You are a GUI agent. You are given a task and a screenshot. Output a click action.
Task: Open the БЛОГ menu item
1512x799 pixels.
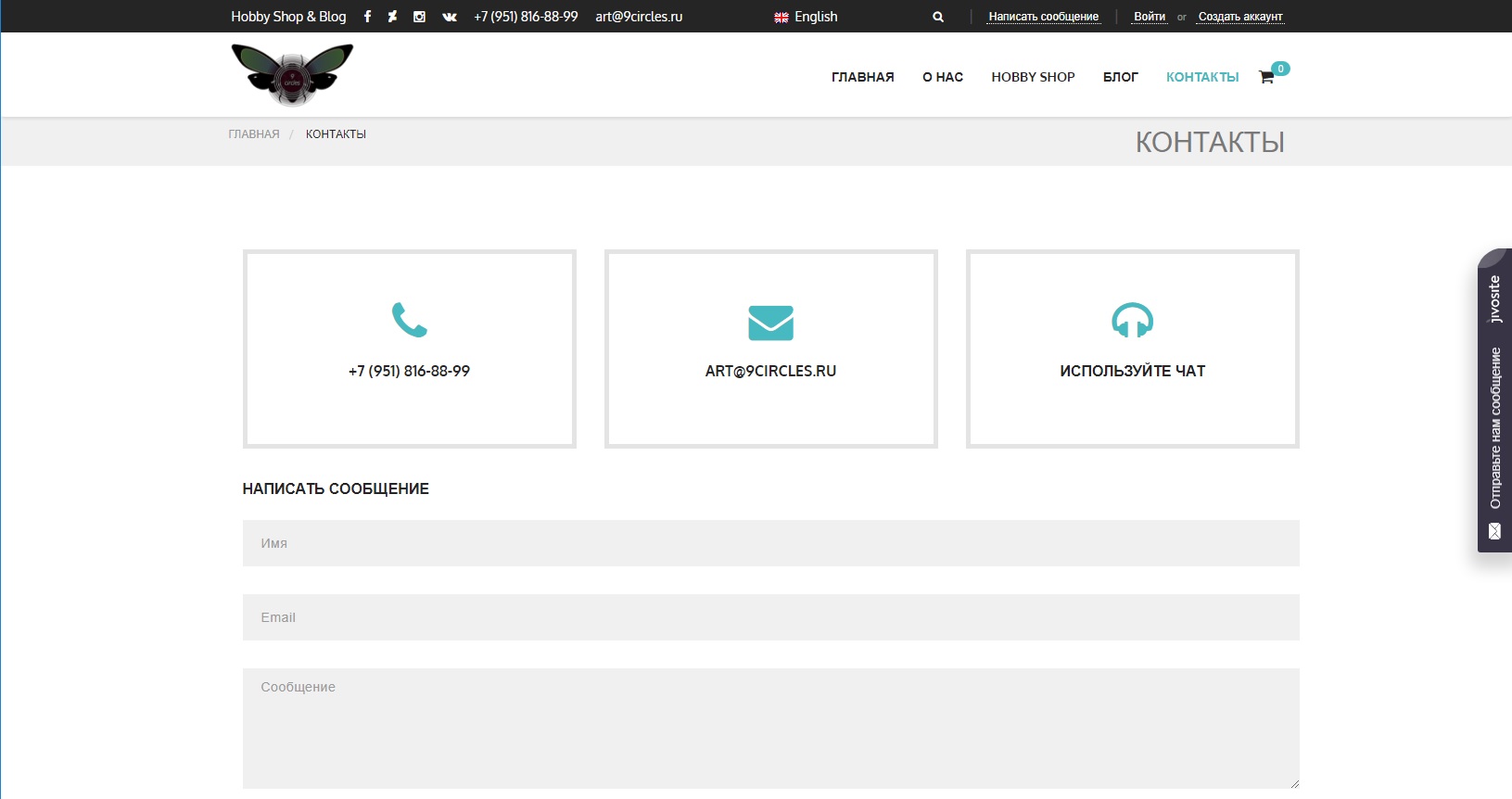tap(1120, 77)
